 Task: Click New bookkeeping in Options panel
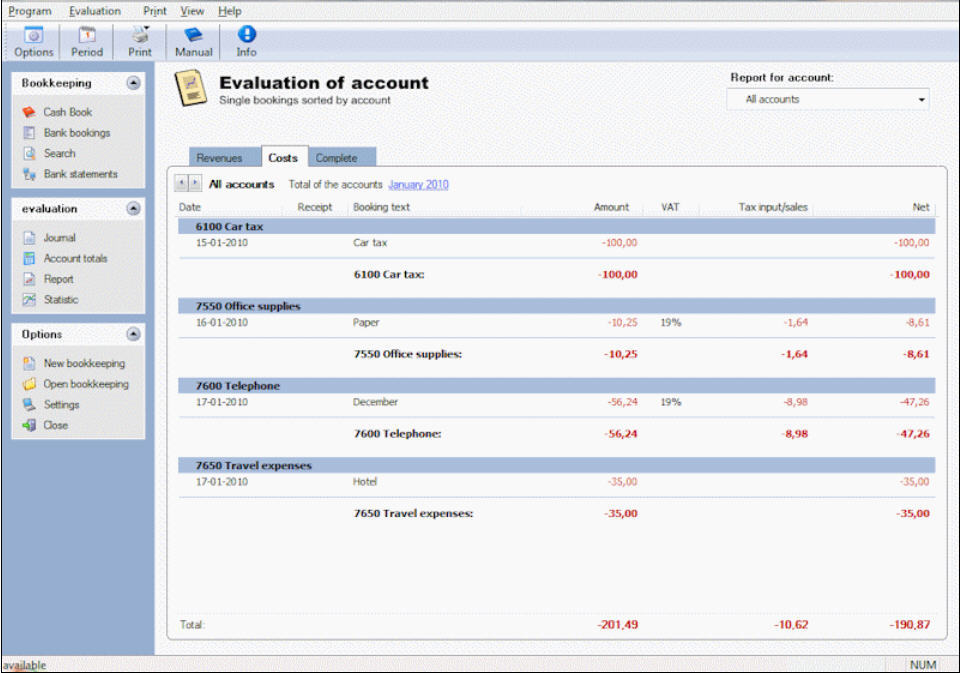(84, 364)
